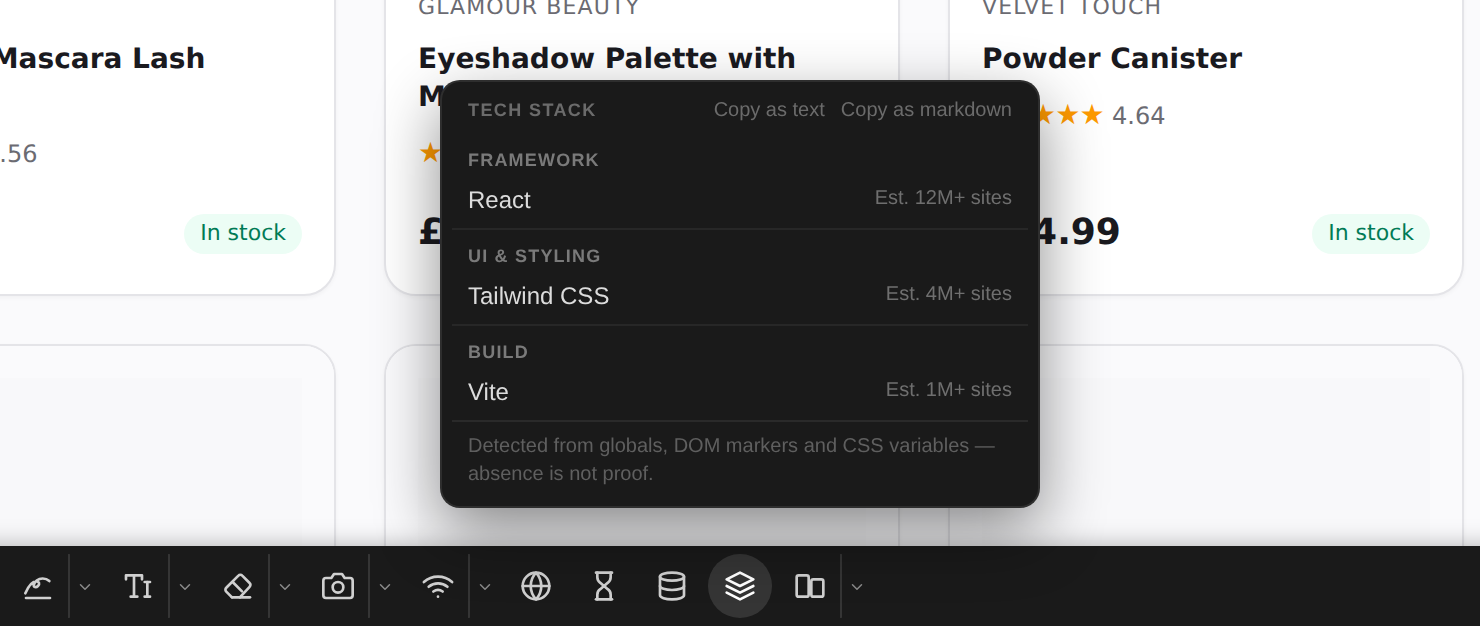
Task: Expand the text tool dropdown arrow
Action: (185, 586)
